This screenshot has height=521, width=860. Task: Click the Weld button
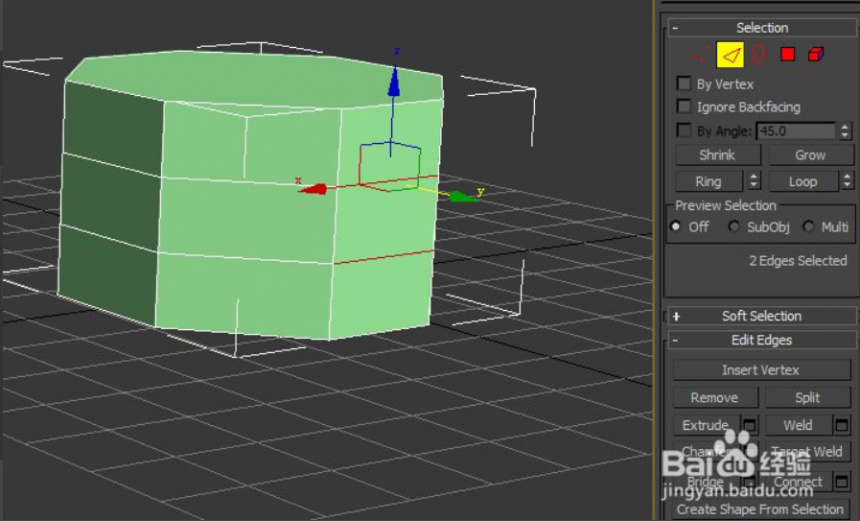pos(799,425)
